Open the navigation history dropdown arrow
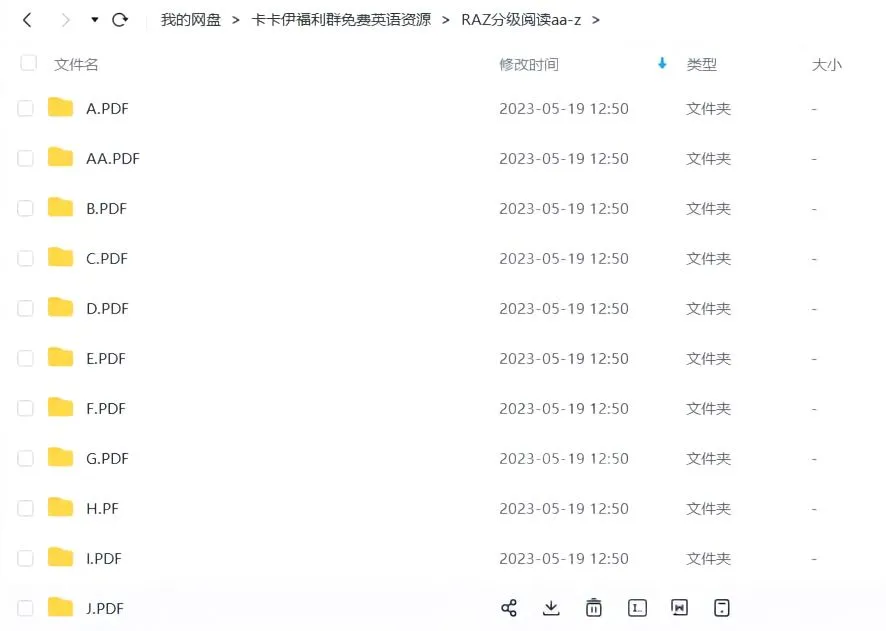This screenshot has height=631, width=886. coord(94,20)
